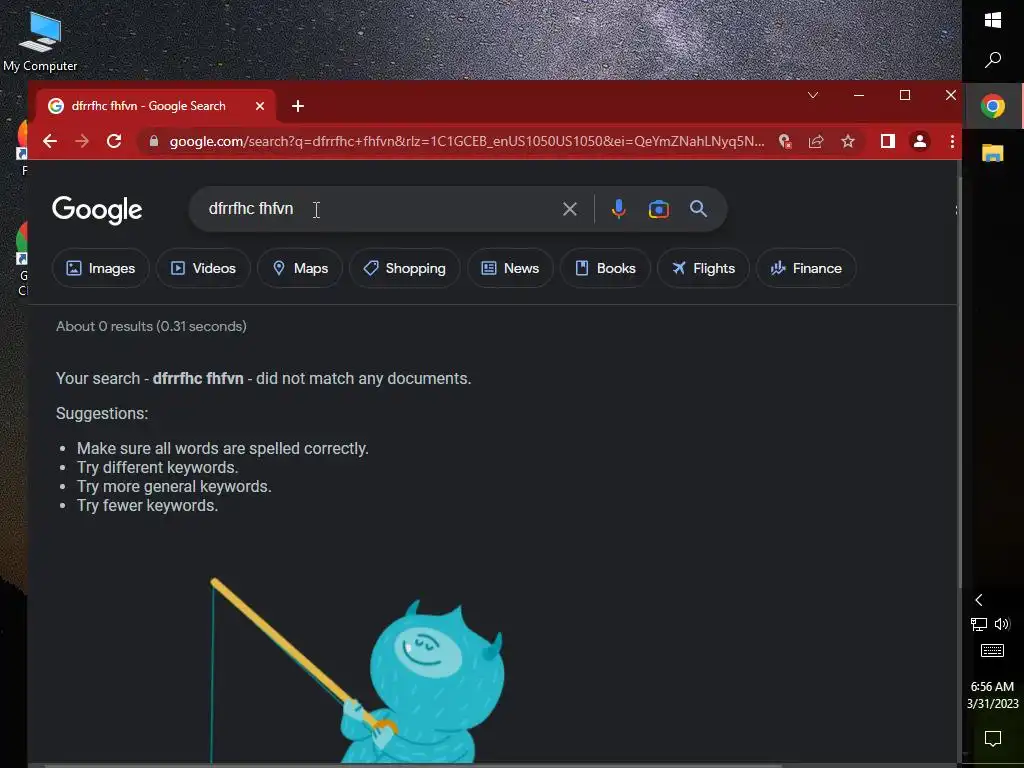Open a new tab with the plus button

pos(298,106)
